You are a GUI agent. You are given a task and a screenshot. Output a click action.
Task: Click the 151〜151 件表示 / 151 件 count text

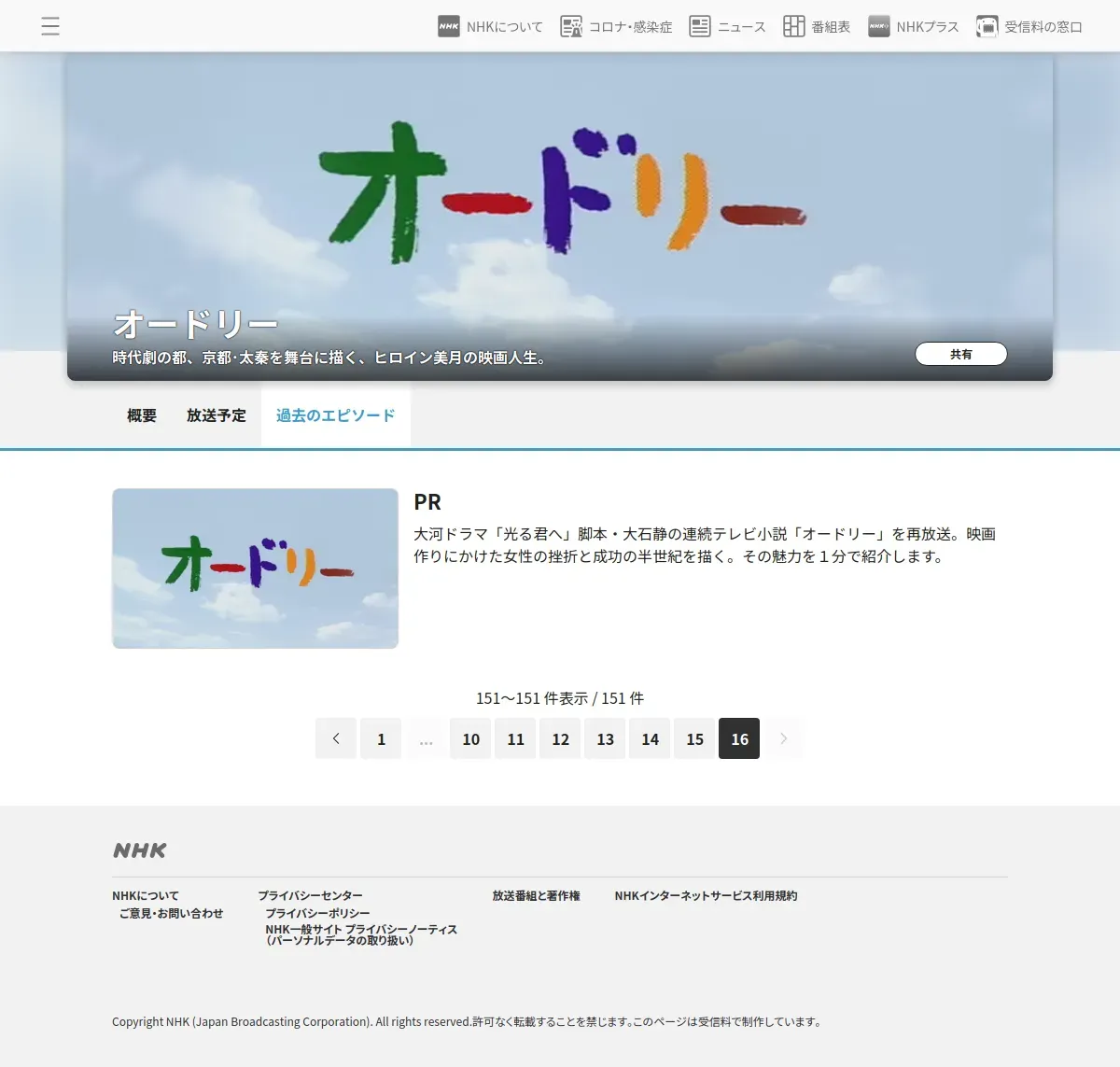[560, 698]
